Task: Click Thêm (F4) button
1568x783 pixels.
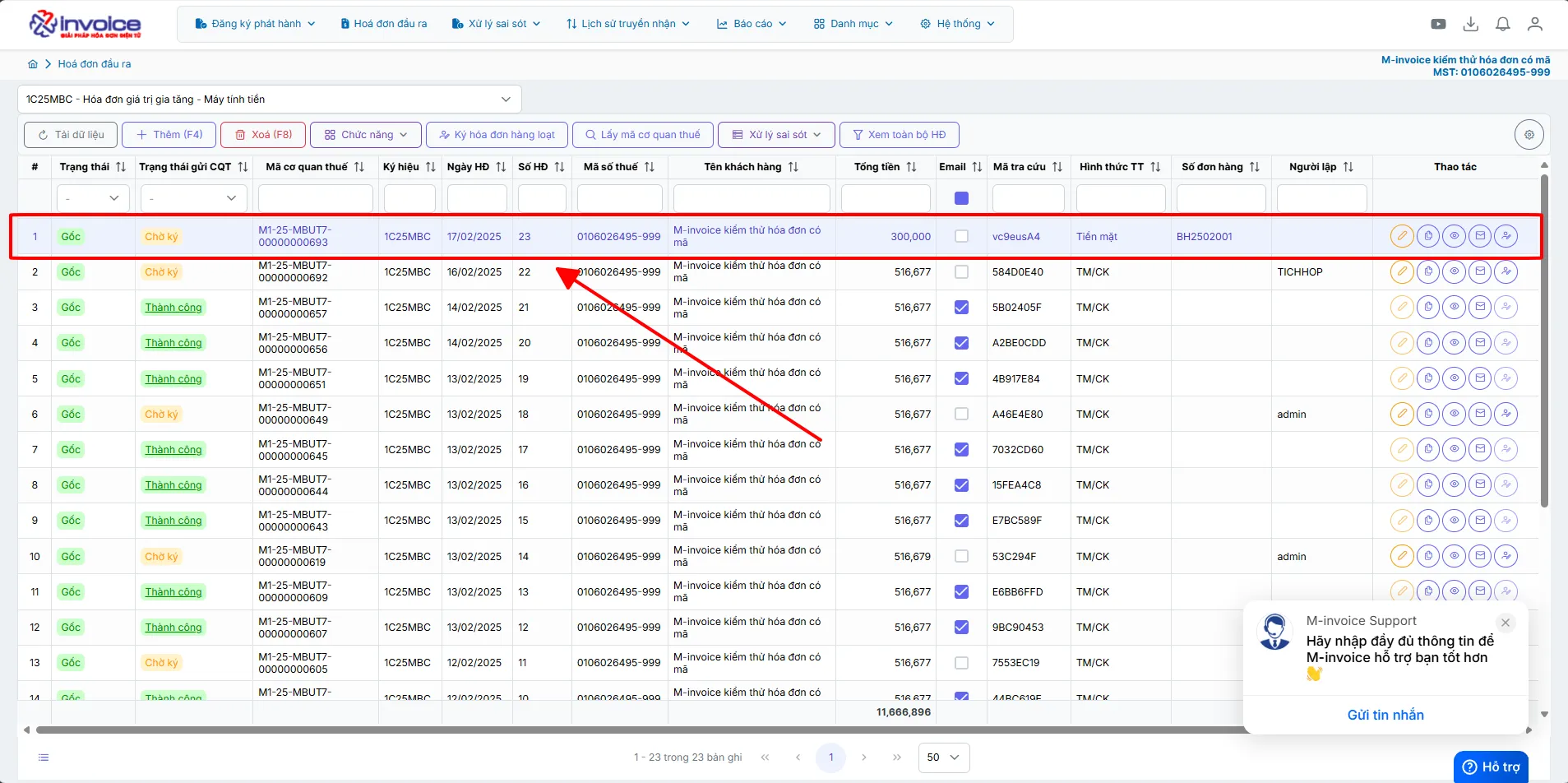Action: point(169,135)
